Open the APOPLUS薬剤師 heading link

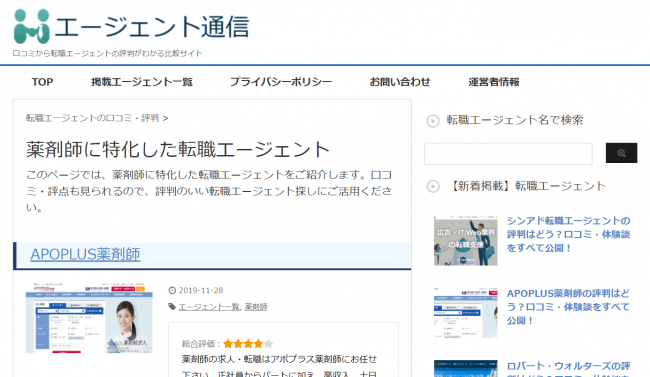(85, 254)
